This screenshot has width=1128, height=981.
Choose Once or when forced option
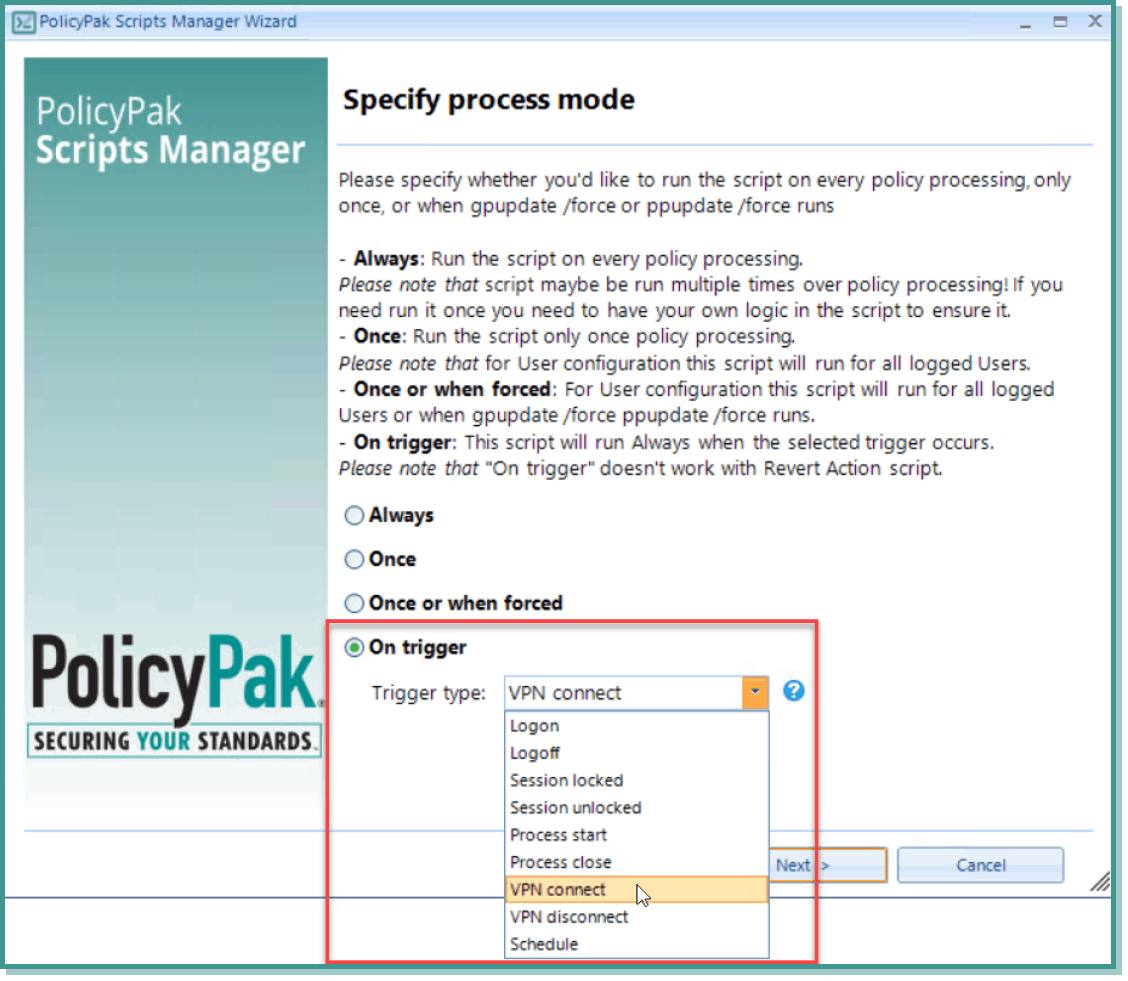point(354,603)
